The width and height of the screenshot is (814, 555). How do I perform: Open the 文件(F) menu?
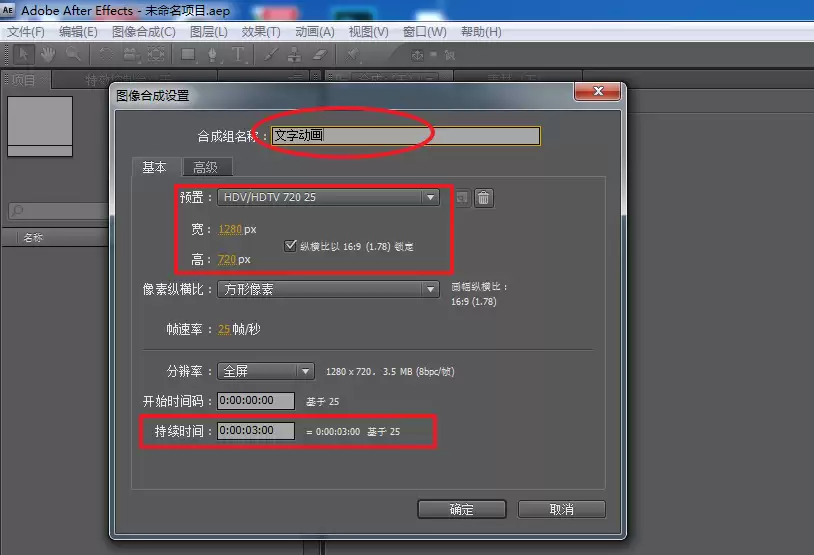(25, 32)
